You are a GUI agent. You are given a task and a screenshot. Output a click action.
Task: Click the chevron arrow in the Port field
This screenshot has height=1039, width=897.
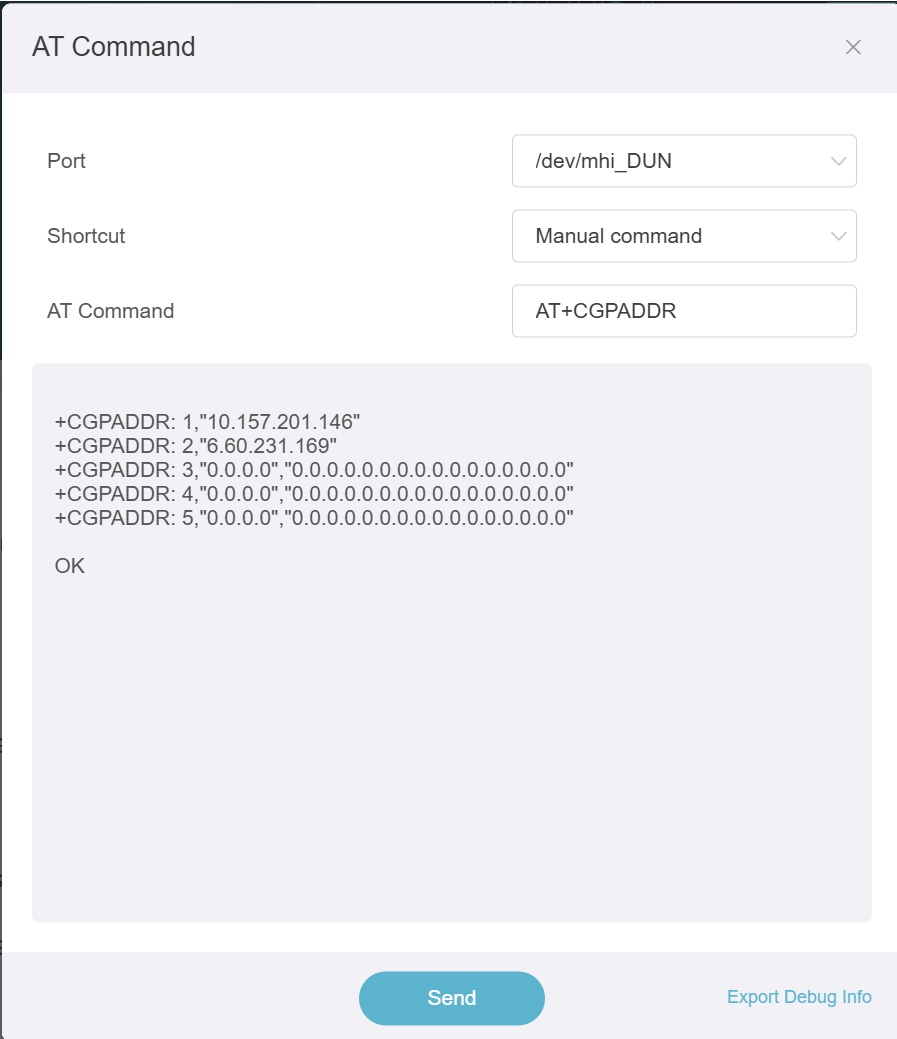coord(838,161)
